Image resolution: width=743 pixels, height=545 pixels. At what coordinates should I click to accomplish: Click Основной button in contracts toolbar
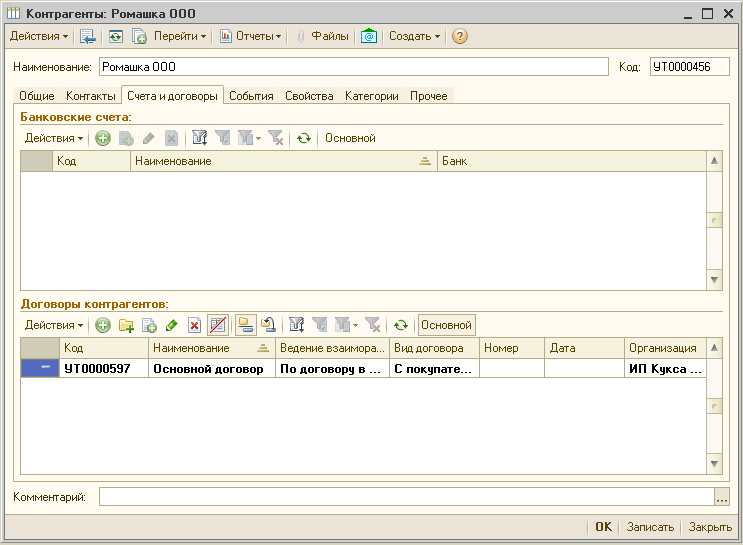point(446,325)
